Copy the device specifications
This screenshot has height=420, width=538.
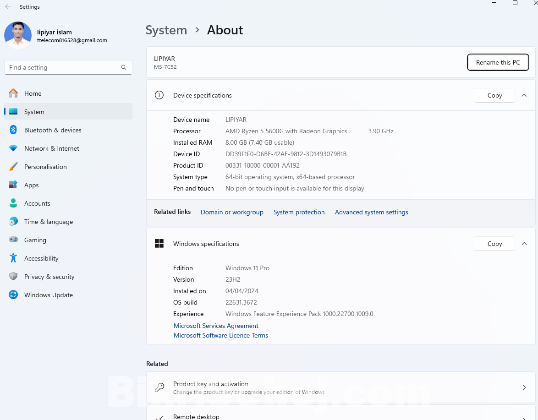tap(494, 95)
